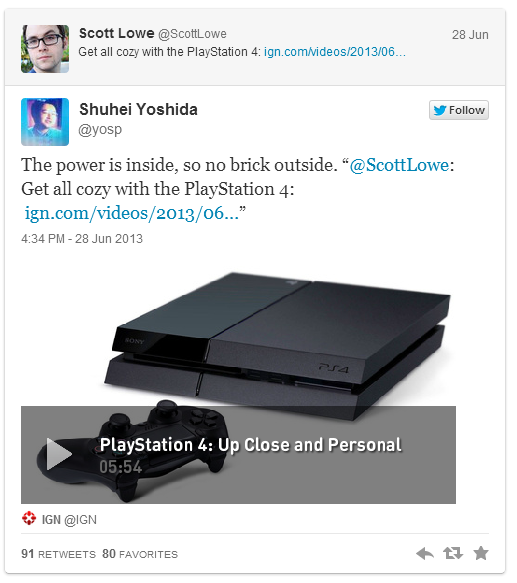Click the 28 Jun date link
Image resolution: width=517 pixels, height=583 pixels.
470,35
